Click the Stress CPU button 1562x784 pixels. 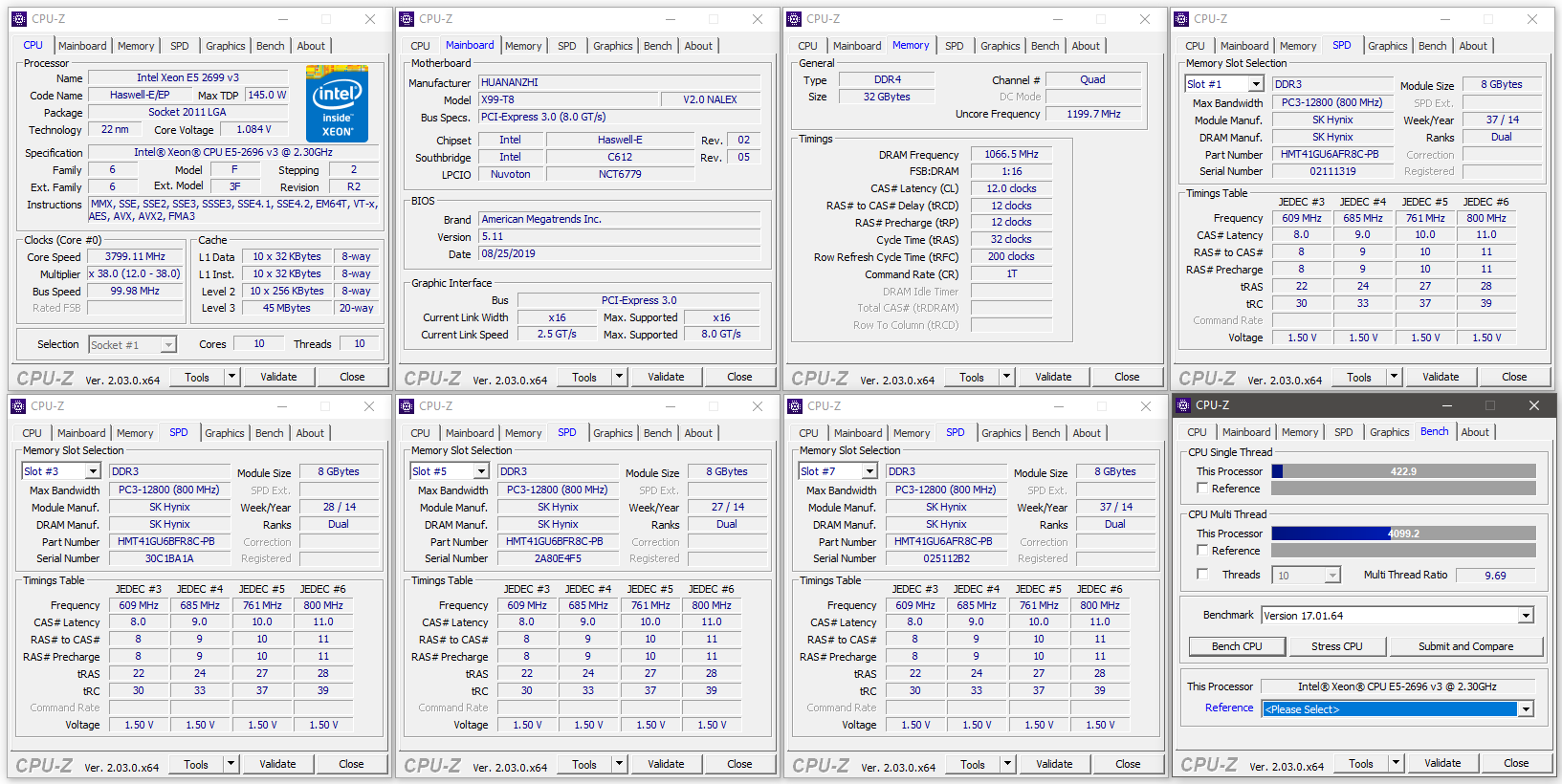point(1337,646)
